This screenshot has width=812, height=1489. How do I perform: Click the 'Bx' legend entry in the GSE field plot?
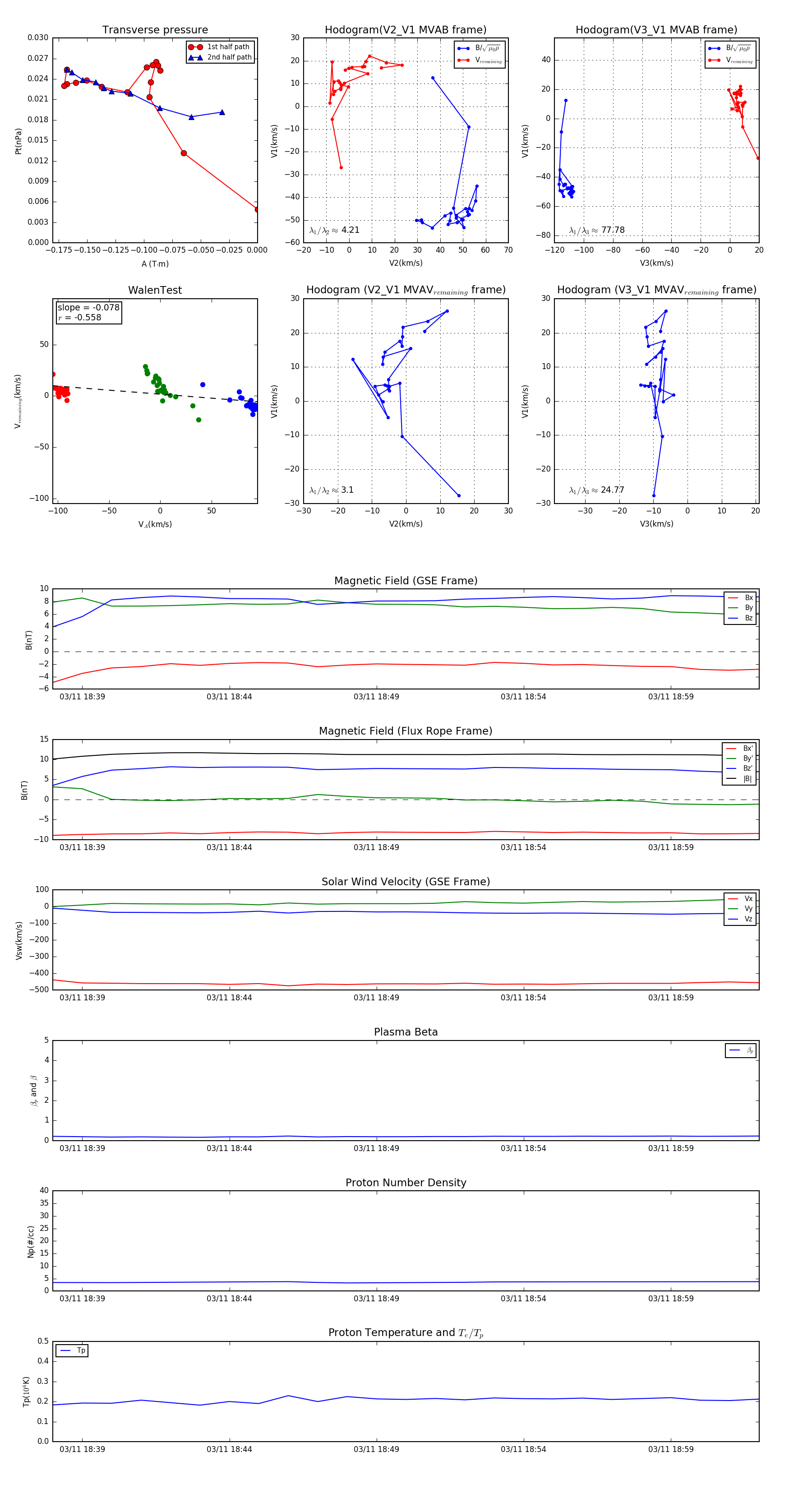[740, 598]
